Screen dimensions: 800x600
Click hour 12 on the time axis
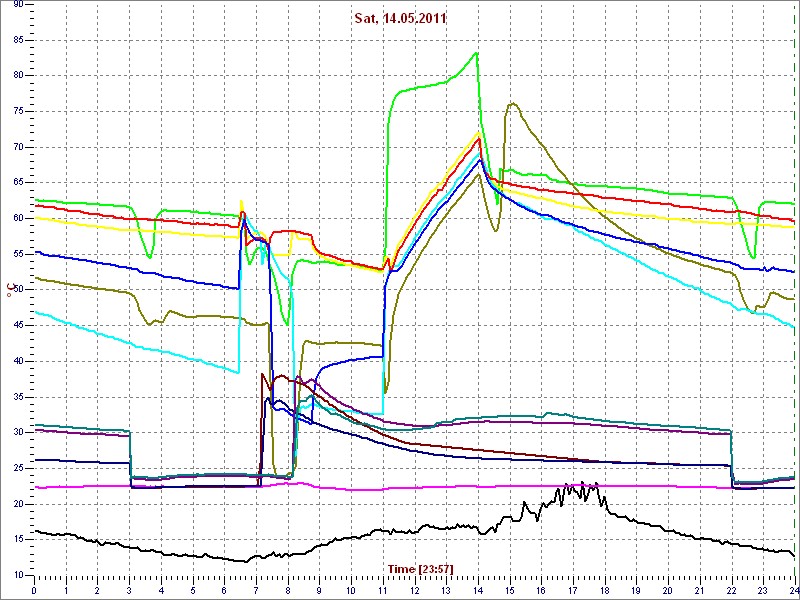coord(414,590)
